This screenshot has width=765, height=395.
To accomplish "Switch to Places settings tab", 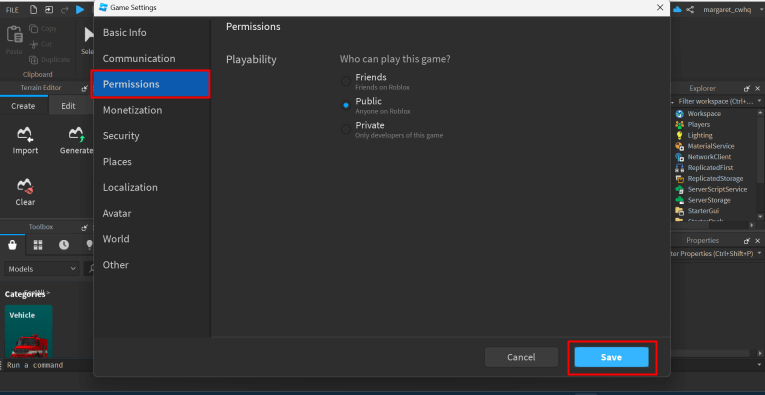I will (x=151, y=161).
